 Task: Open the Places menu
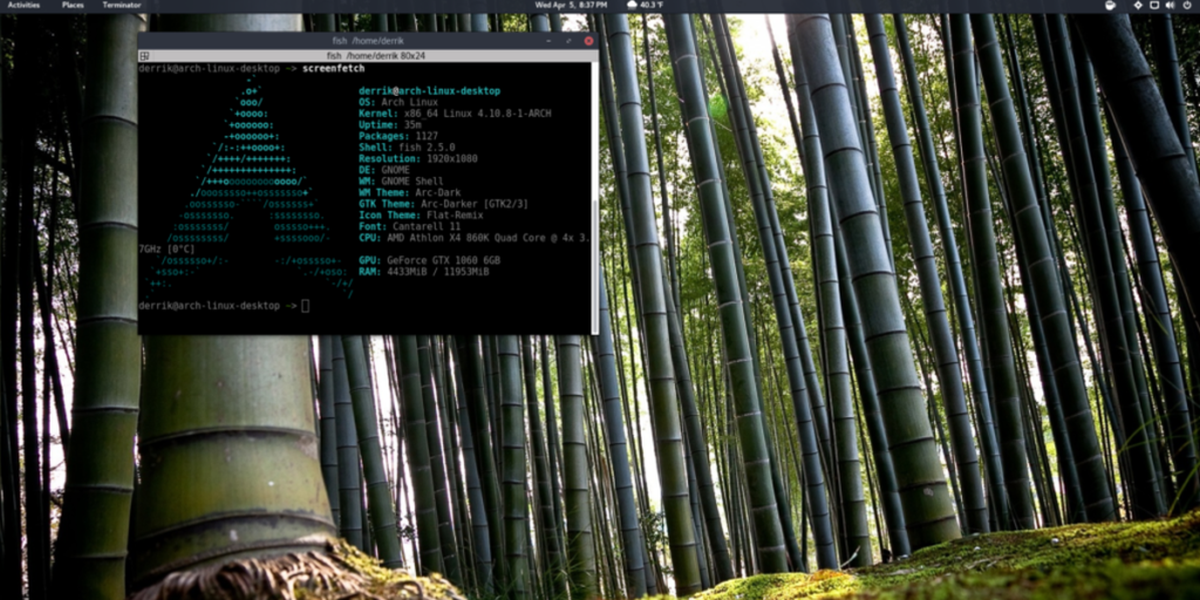[x=73, y=6]
